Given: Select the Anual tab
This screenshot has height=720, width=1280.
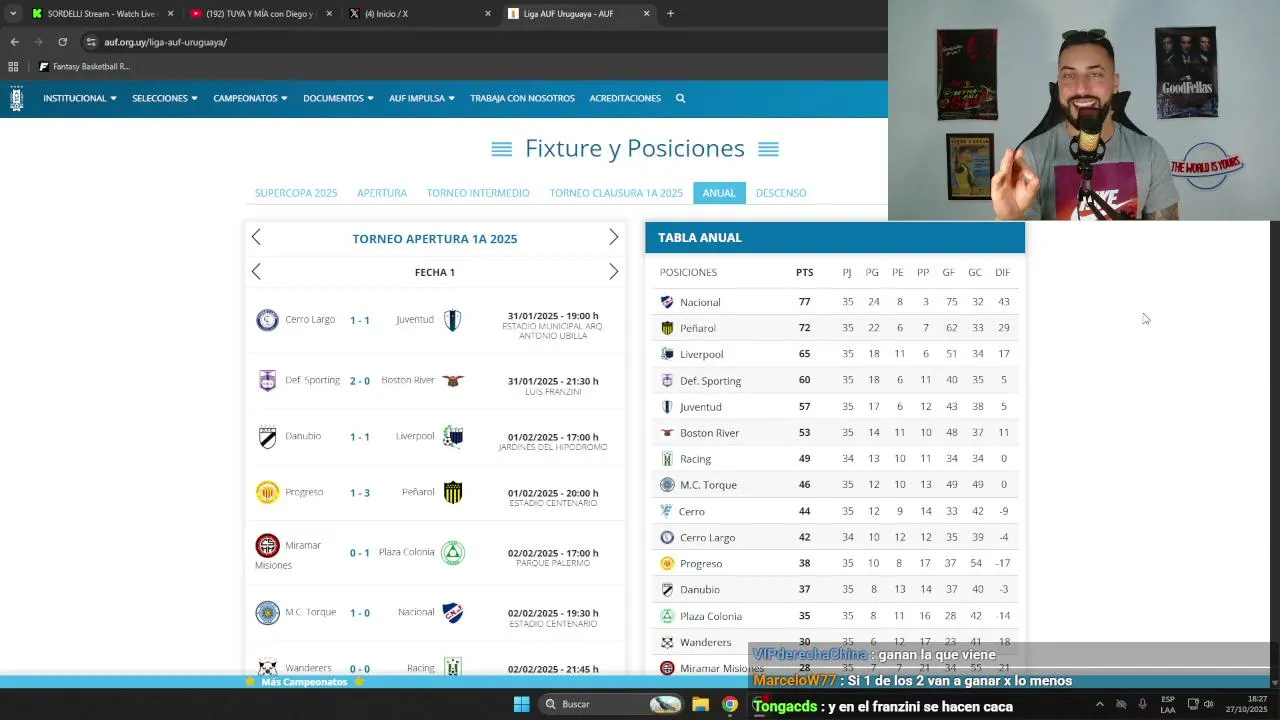Looking at the screenshot, I should [x=719, y=193].
